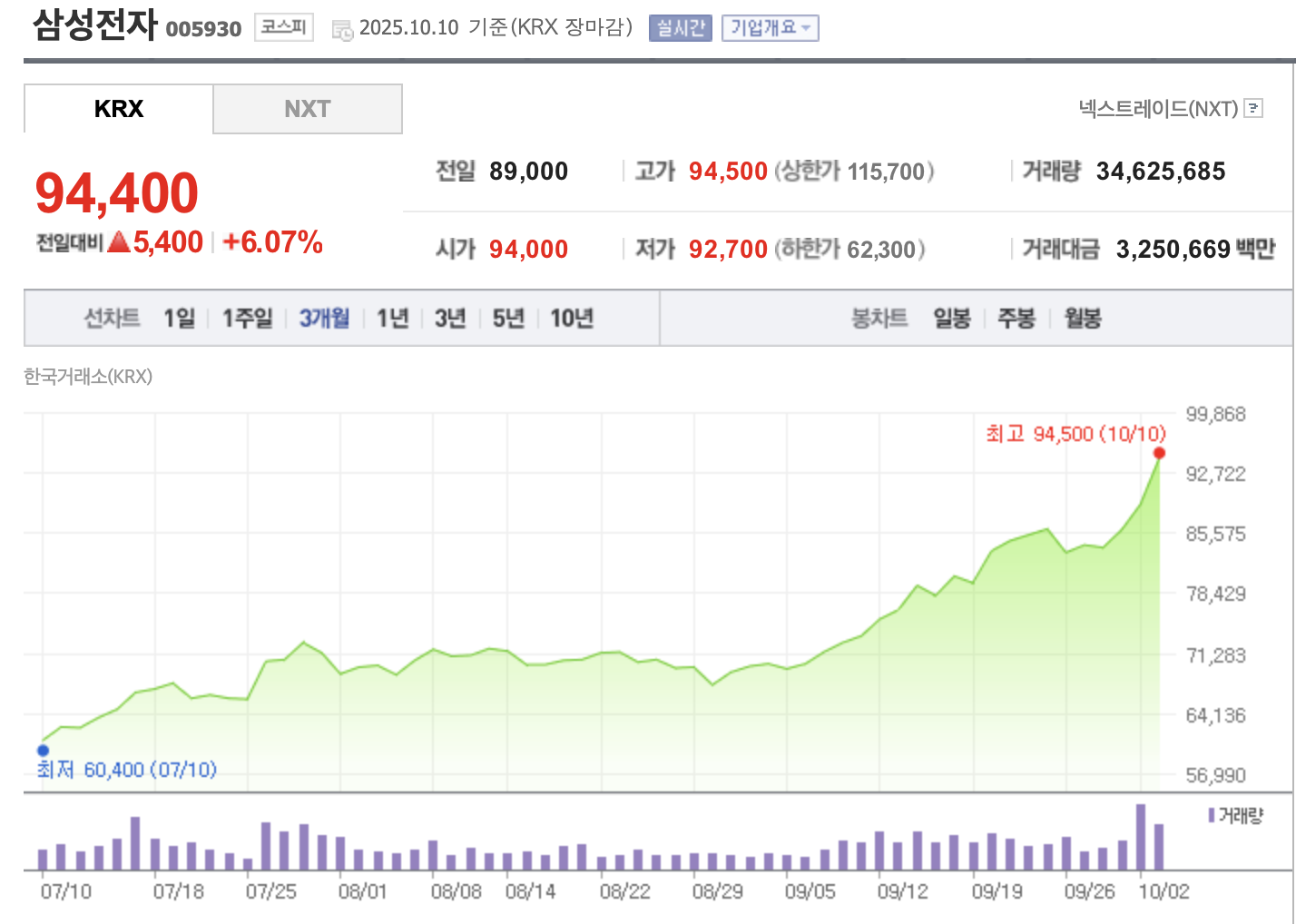Open the calendar icon beside the date
The image size is (1296, 924).
342,30
